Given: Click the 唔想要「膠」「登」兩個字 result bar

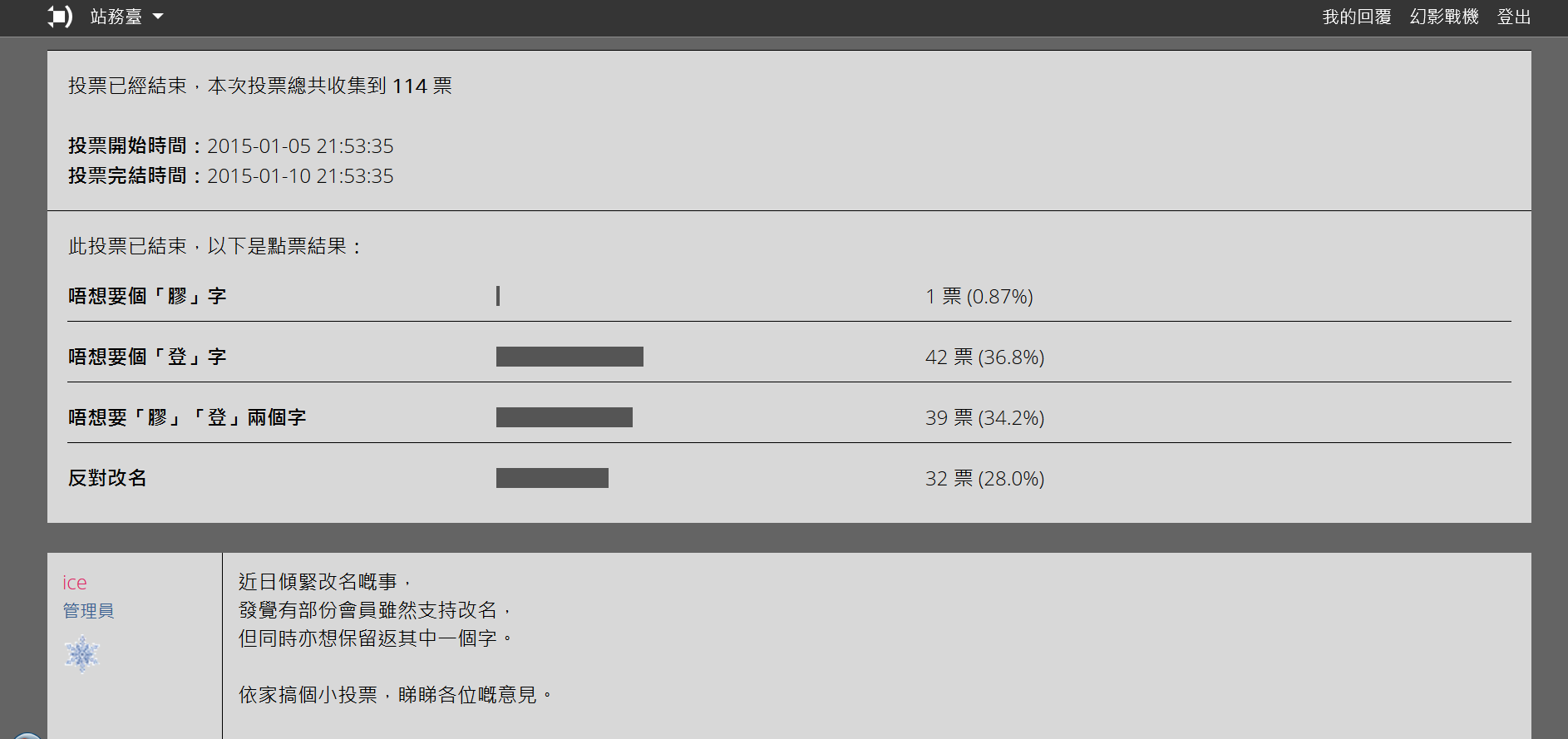Looking at the screenshot, I should pyautogui.click(x=565, y=417).
